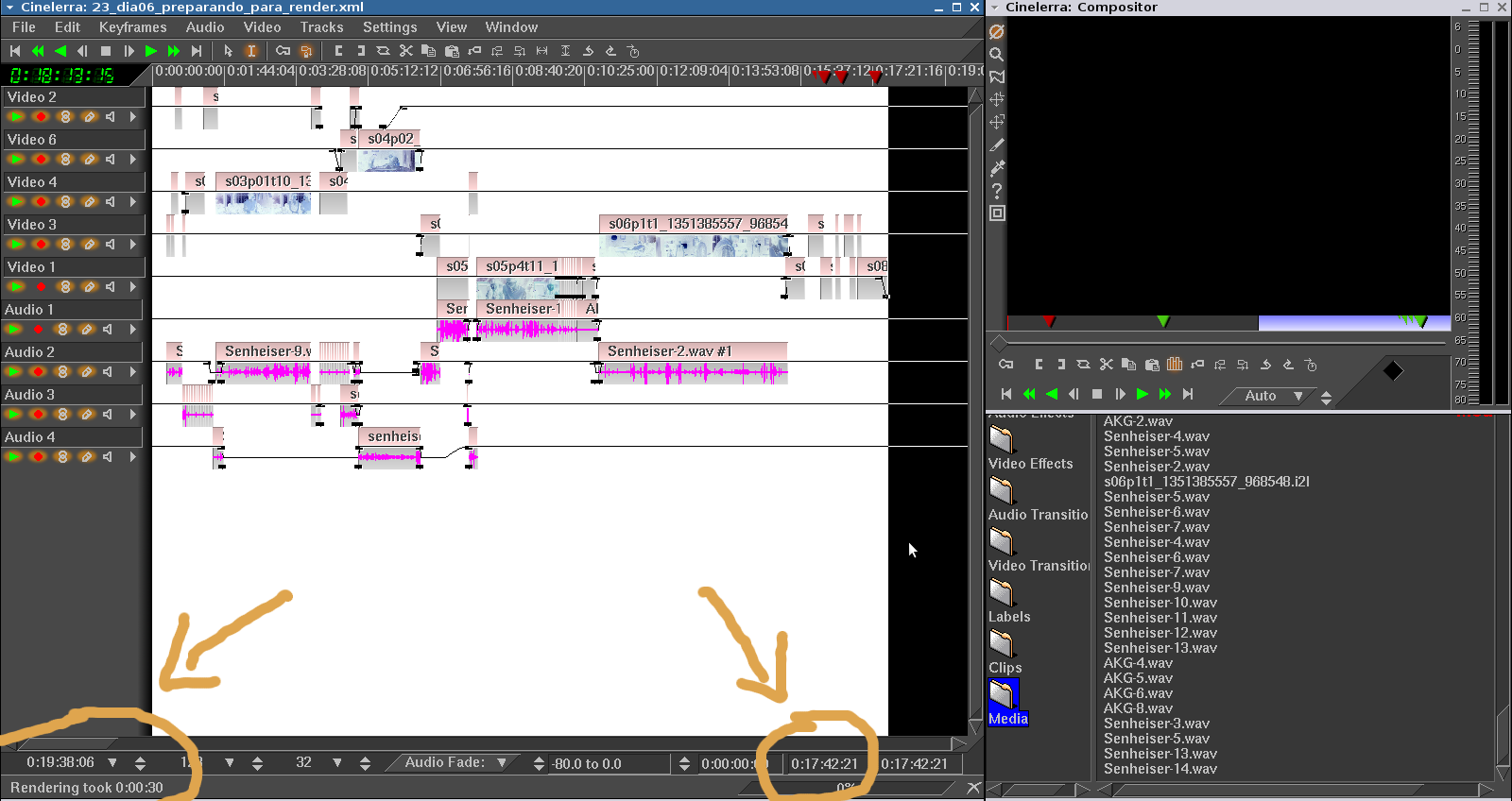
Task: Toggle play track on Video 2
Action: tap(16, 117)
